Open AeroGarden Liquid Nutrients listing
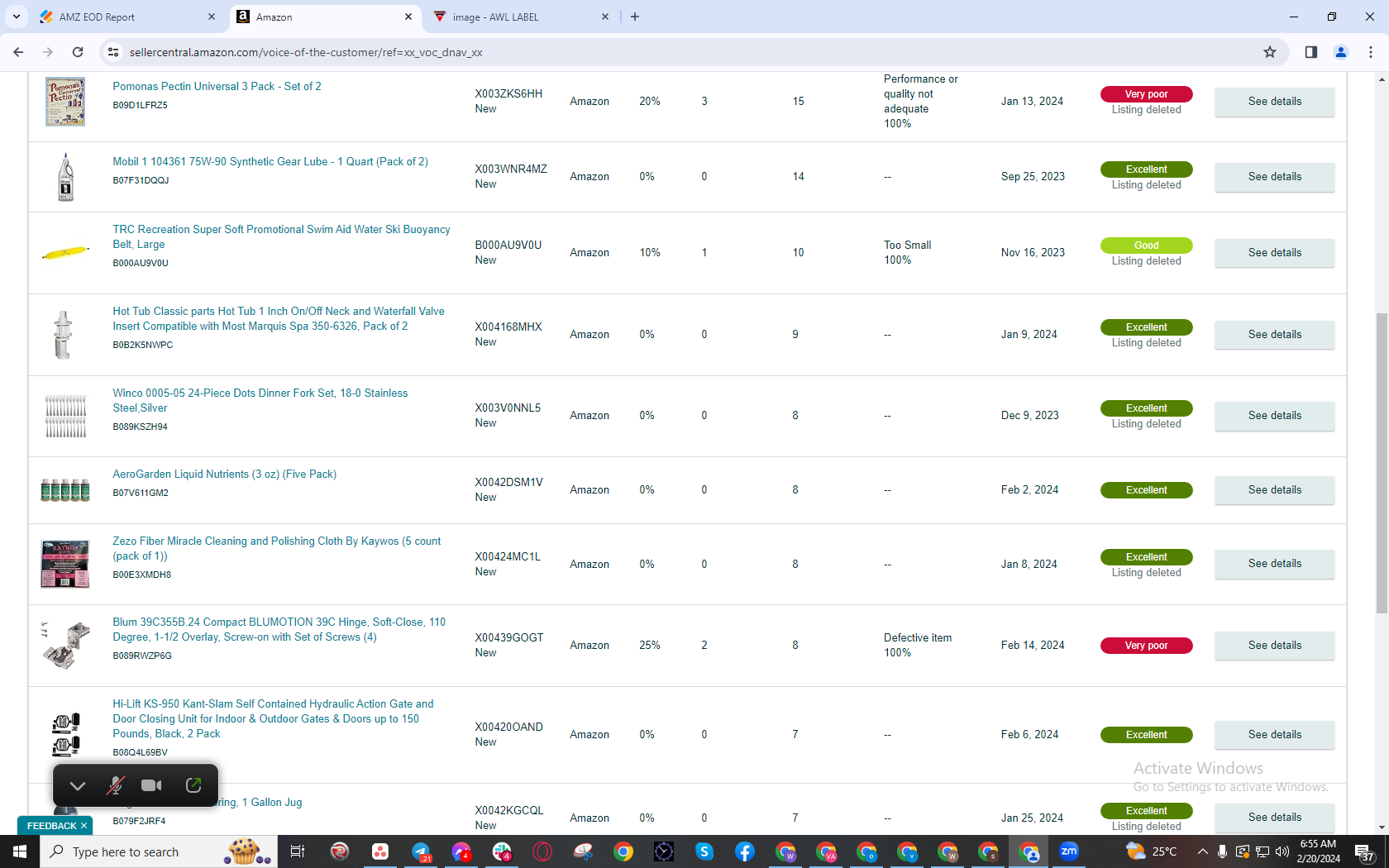 tap(225, 474)
